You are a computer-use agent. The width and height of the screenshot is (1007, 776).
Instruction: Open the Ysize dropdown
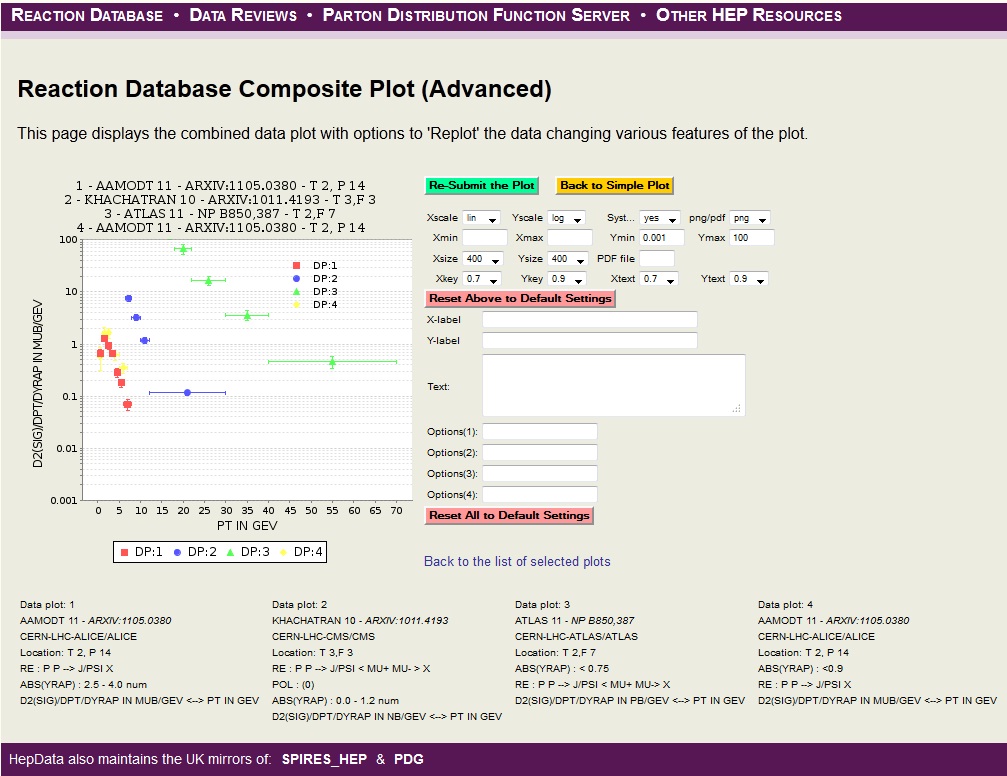tap(568, 259)
